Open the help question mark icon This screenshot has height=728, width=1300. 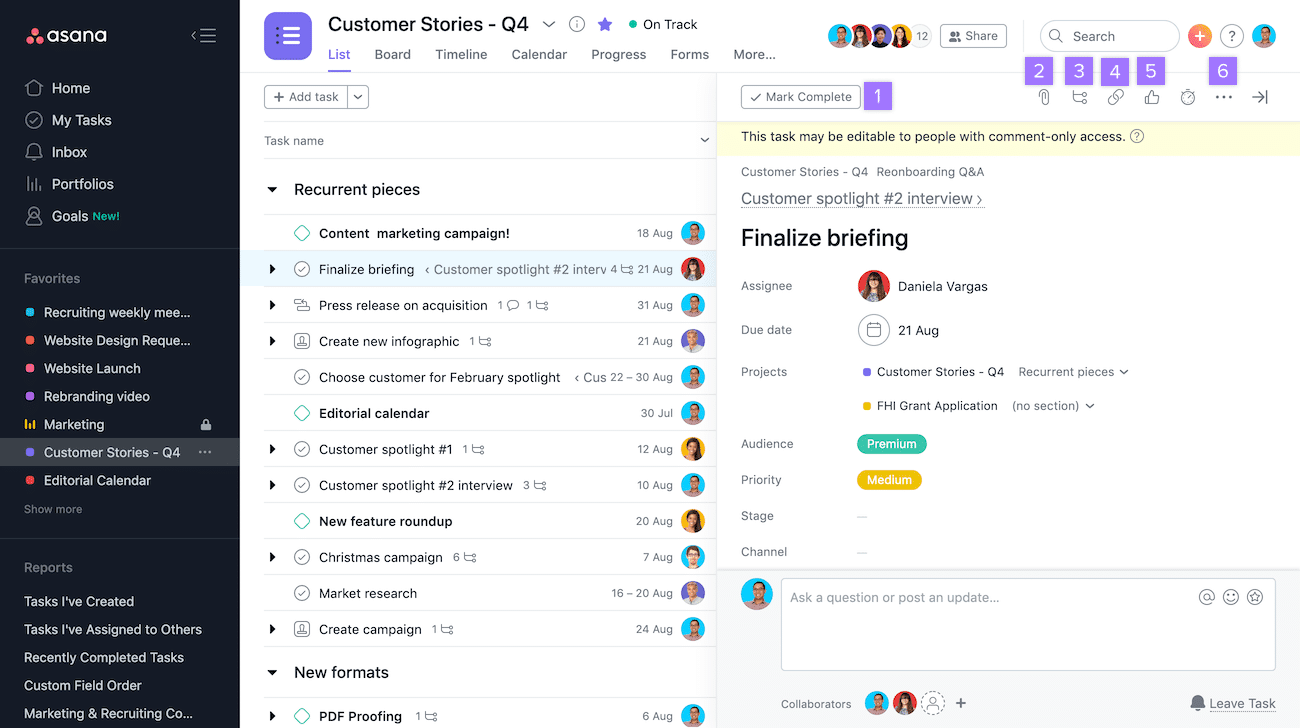pyautogui.click(x=1232, y=36)
